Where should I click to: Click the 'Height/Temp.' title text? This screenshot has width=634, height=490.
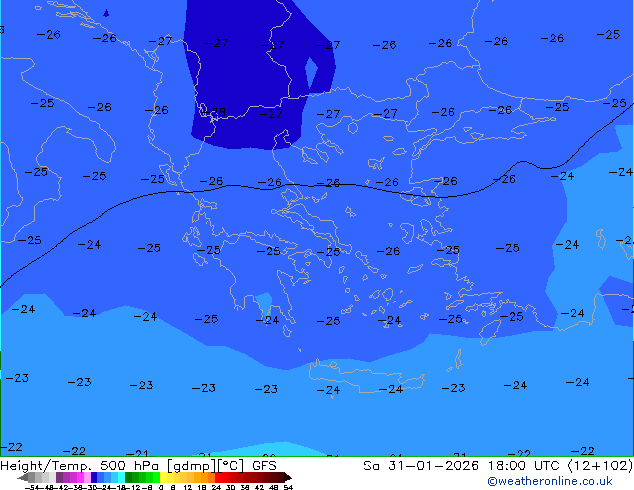coord(45,465)
